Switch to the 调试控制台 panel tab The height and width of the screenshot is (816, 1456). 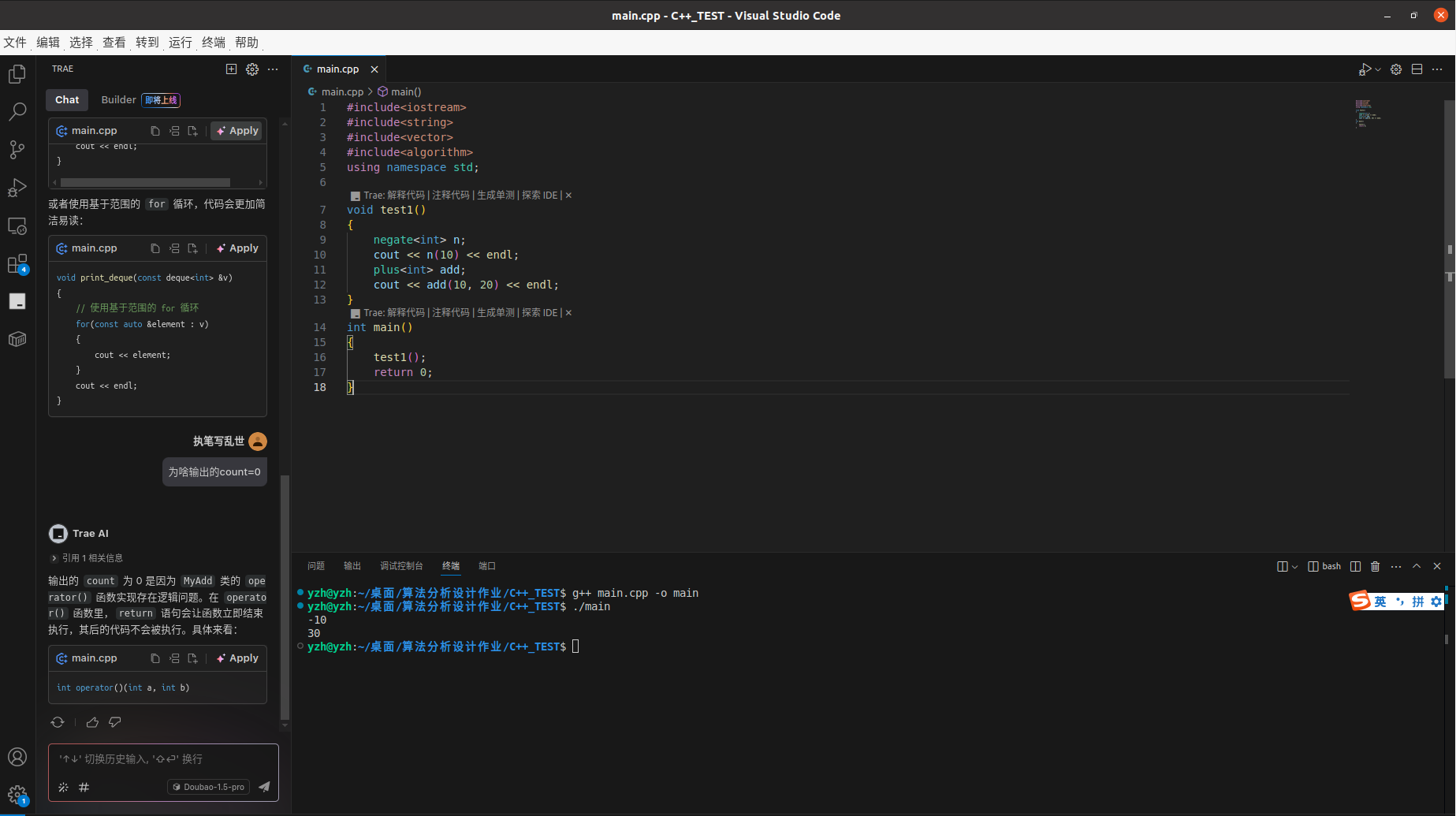coord(401,566)
